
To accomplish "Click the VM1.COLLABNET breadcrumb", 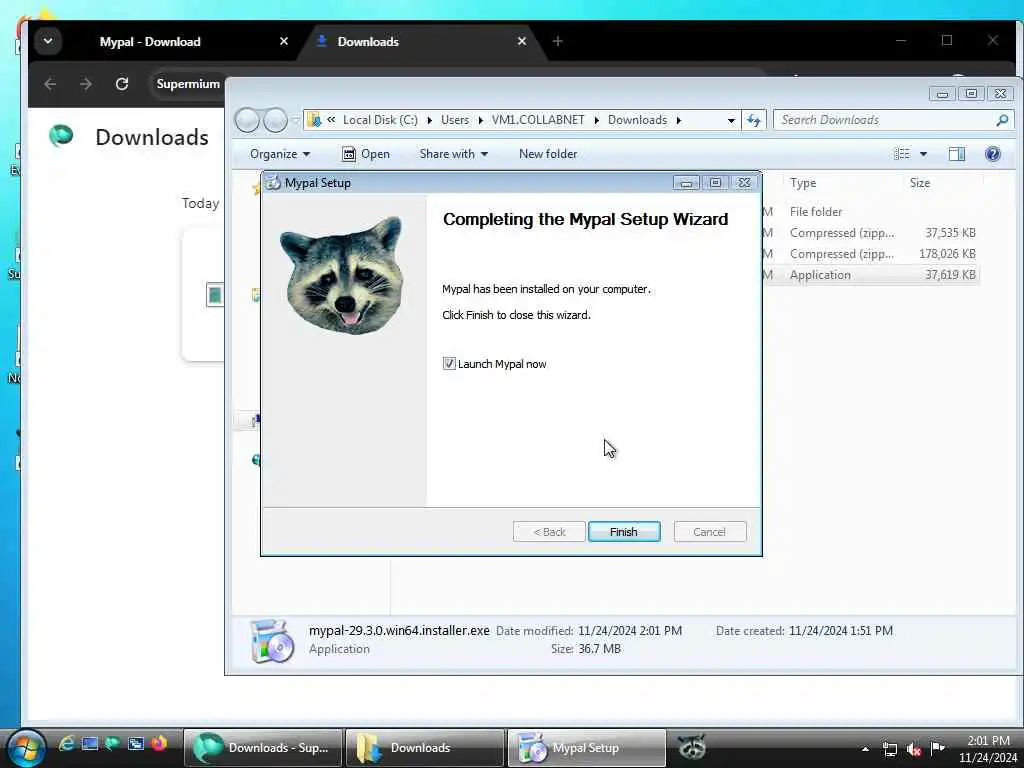I will (538, 120).
